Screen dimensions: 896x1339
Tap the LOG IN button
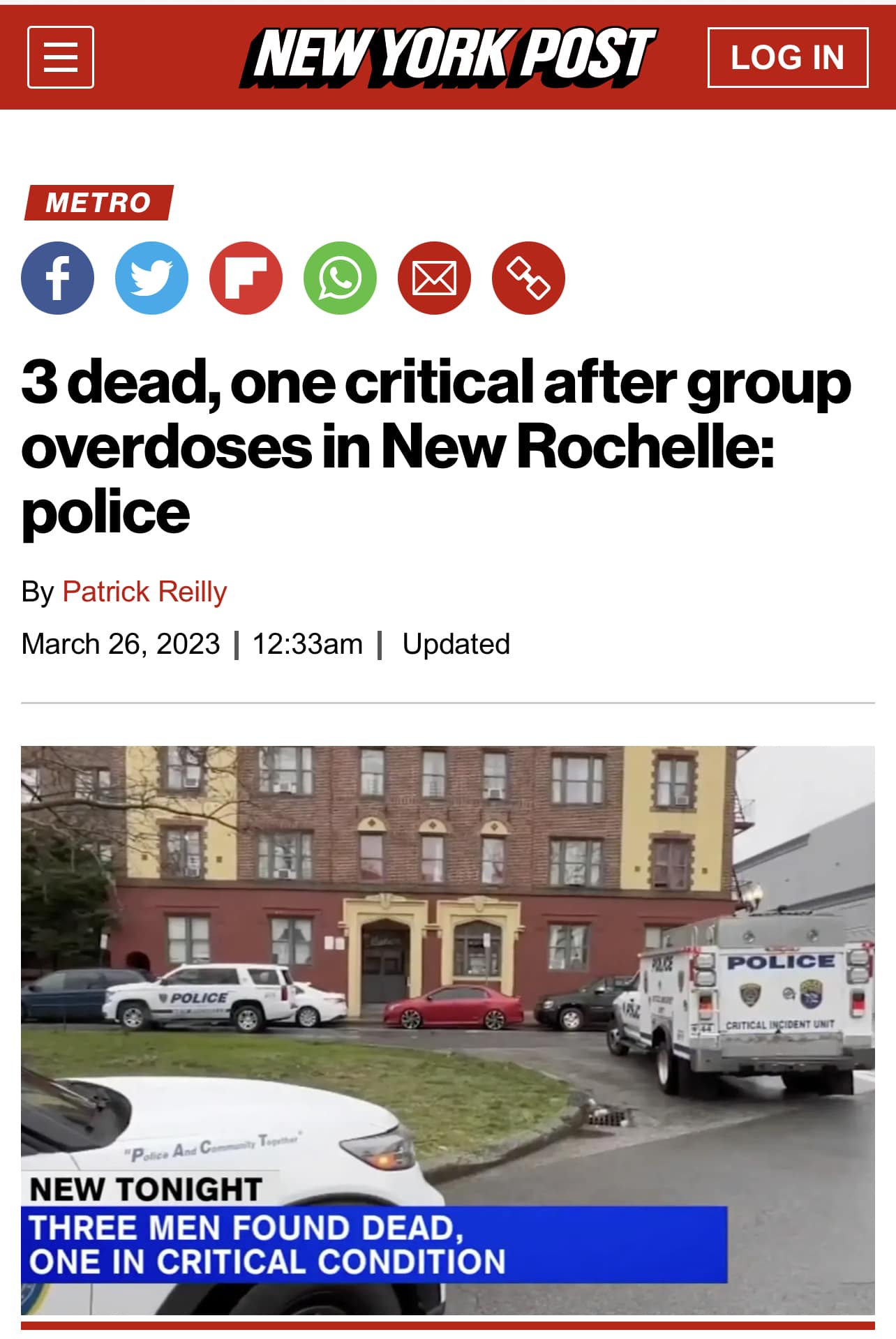coord(788,57)
